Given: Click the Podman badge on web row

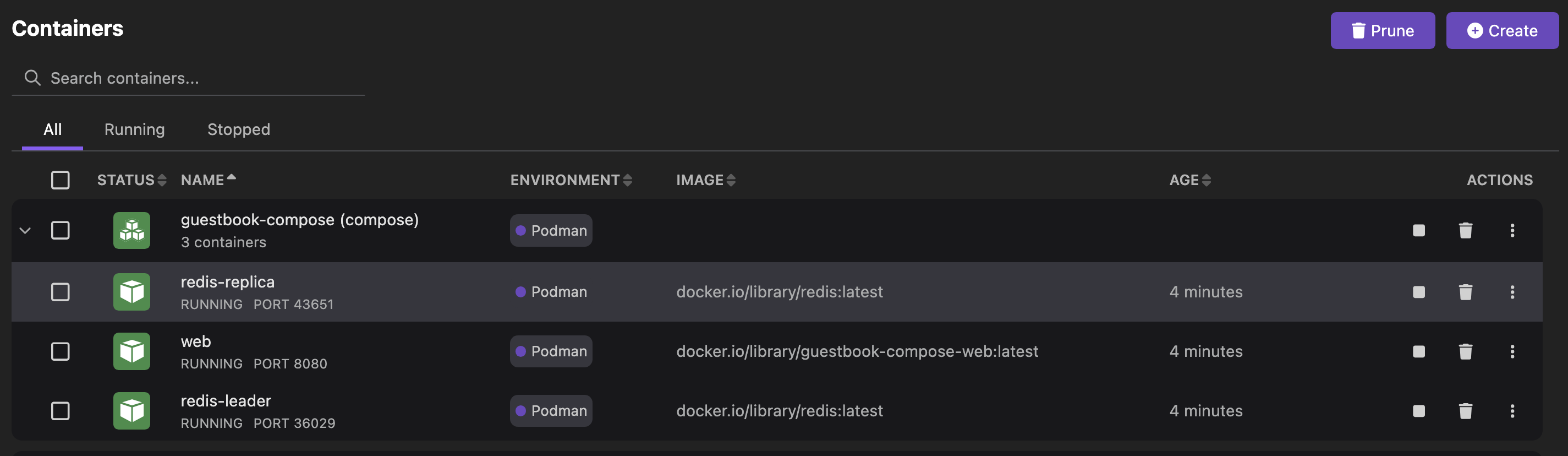Looking at the screenshot, I should pyautogui.click(x=551, y=351).
